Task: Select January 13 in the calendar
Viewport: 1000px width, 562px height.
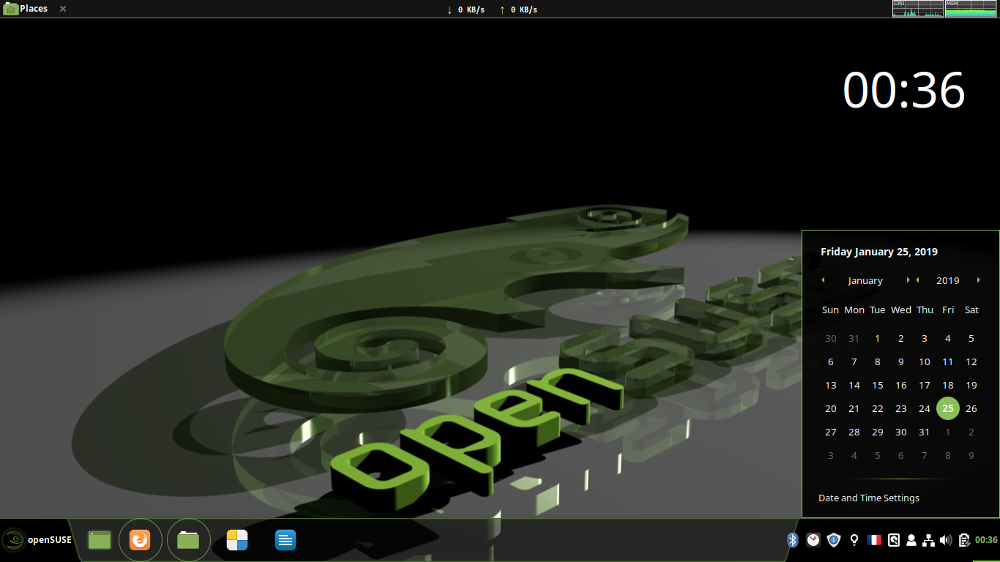Action: click(830, 385)
